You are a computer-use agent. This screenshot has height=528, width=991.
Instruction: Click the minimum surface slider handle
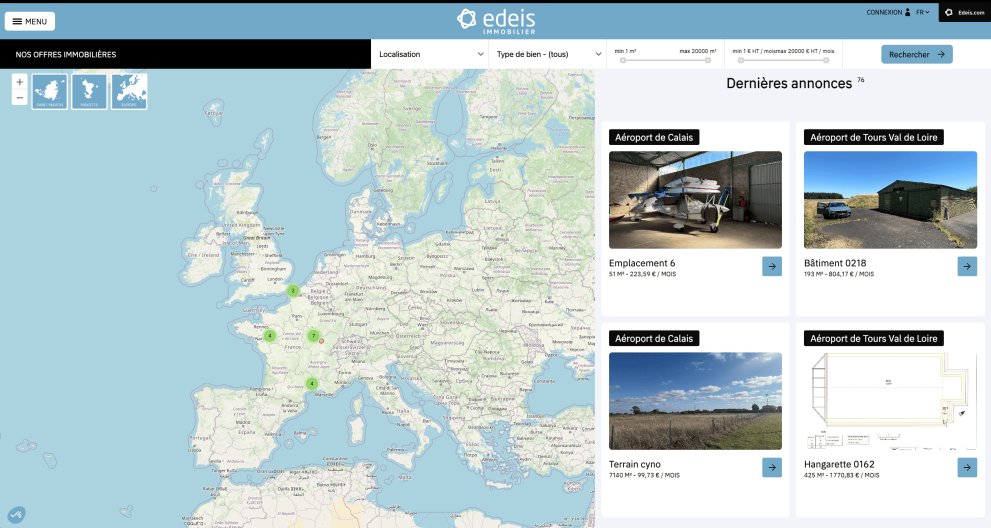click(623, 61)
